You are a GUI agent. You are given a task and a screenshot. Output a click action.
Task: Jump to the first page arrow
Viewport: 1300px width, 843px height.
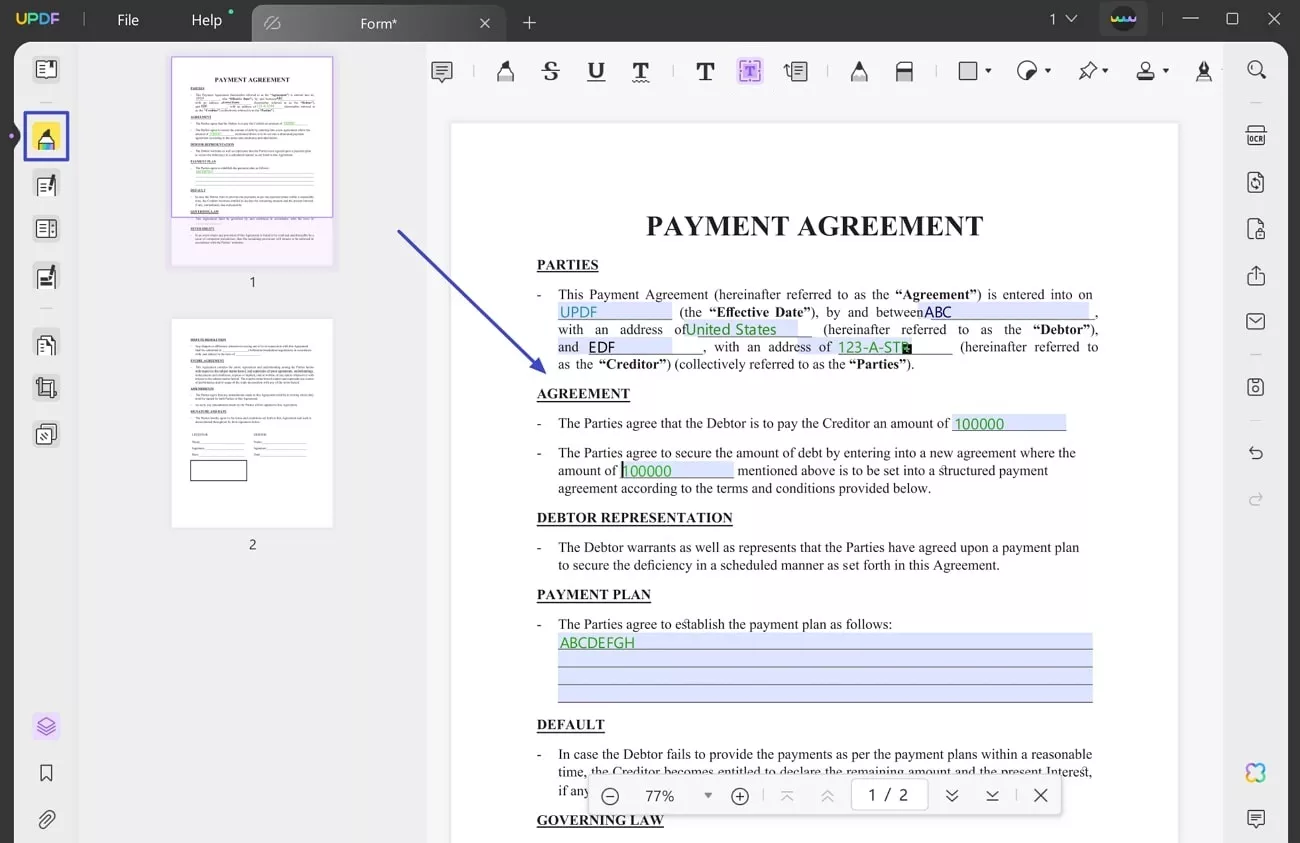[787, 796]
